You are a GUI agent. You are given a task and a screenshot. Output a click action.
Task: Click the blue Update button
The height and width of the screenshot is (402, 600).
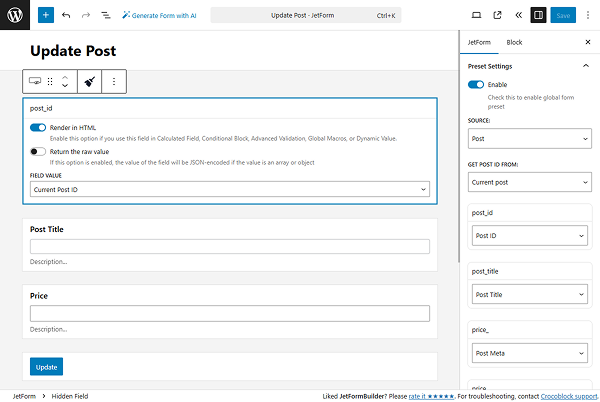click(46, 367)
